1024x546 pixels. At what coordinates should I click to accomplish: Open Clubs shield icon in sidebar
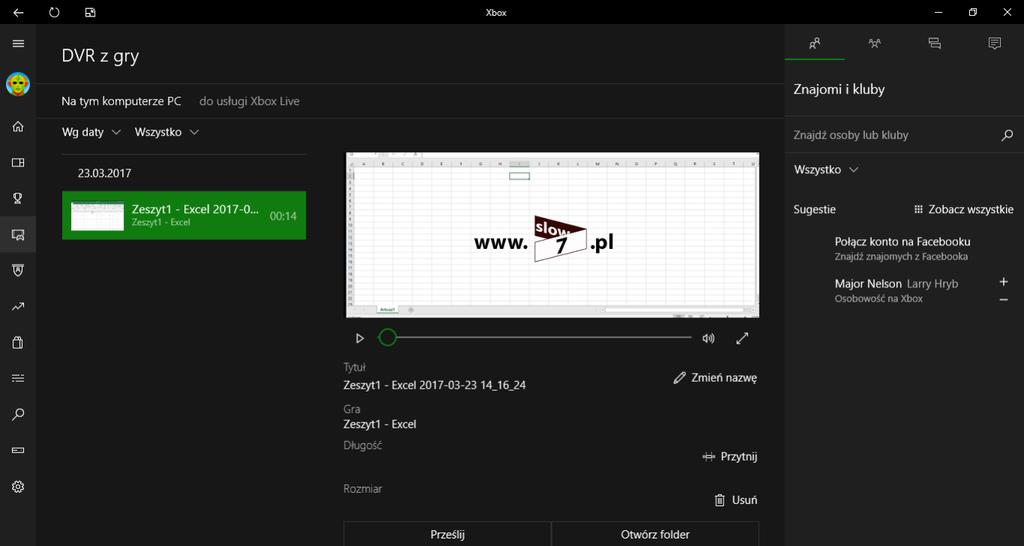18,270
